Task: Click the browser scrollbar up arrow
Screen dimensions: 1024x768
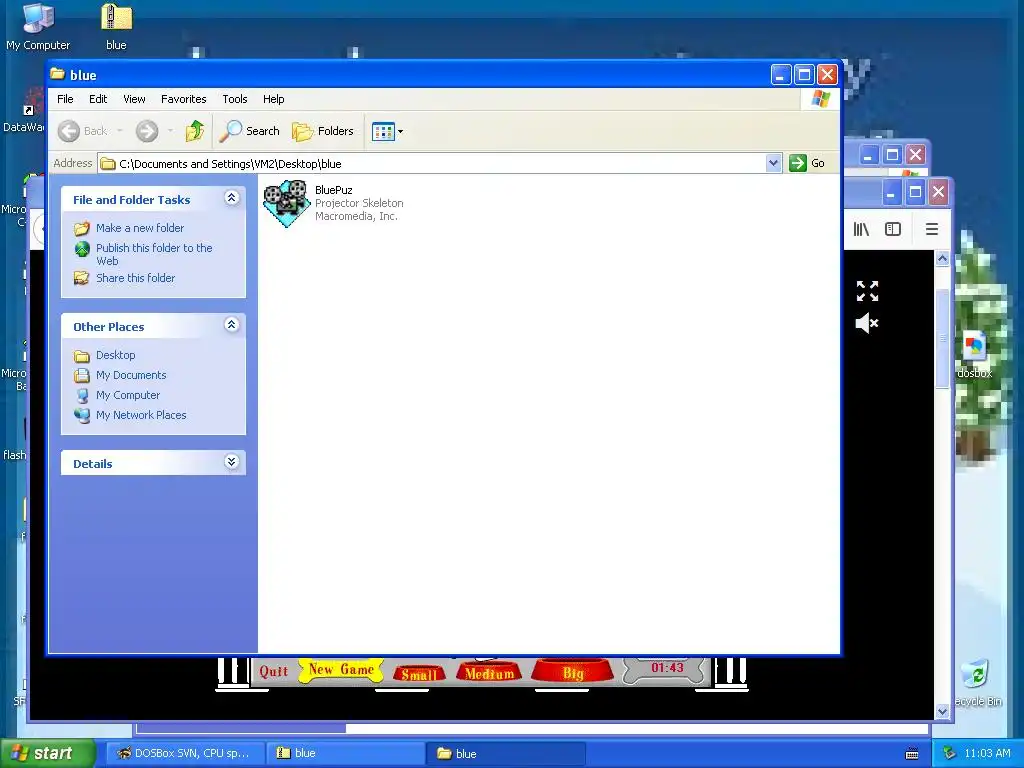Action: point(942,259)
